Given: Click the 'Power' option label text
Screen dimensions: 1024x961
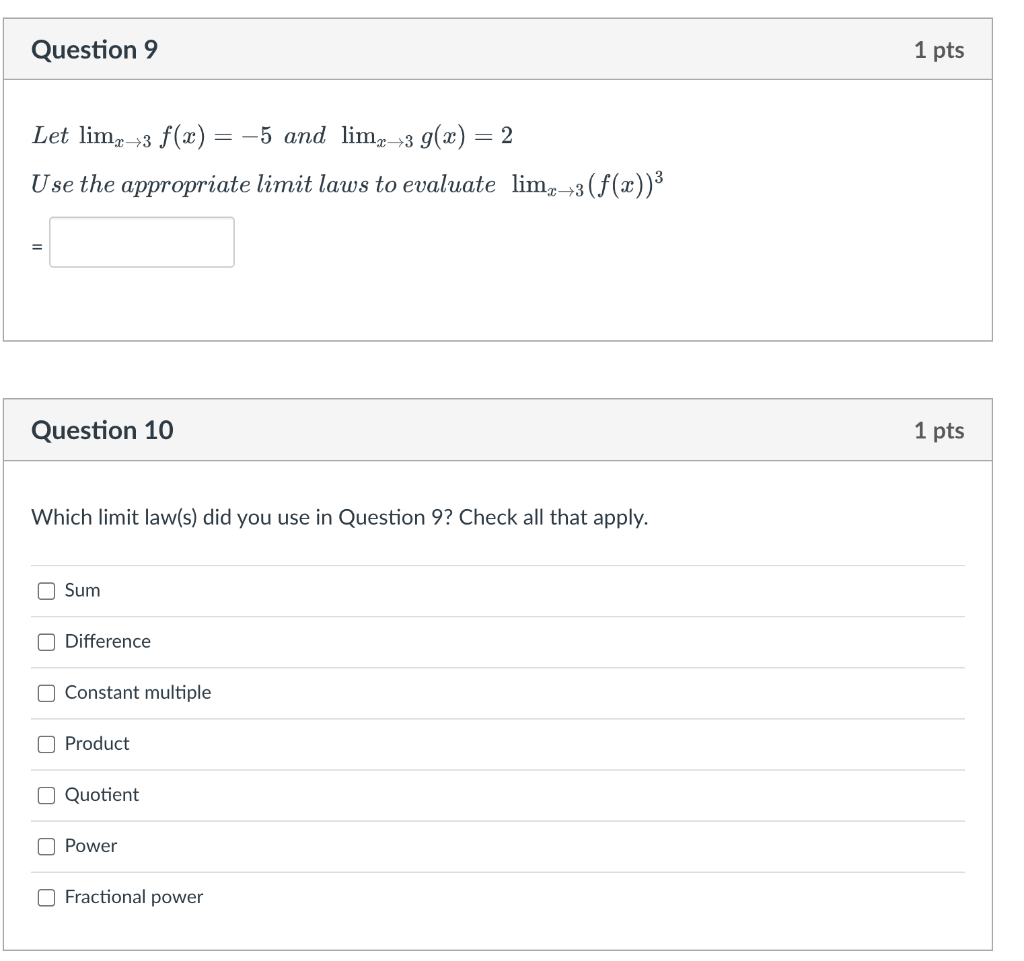Looking at the screenshot, I should [91, 846].
